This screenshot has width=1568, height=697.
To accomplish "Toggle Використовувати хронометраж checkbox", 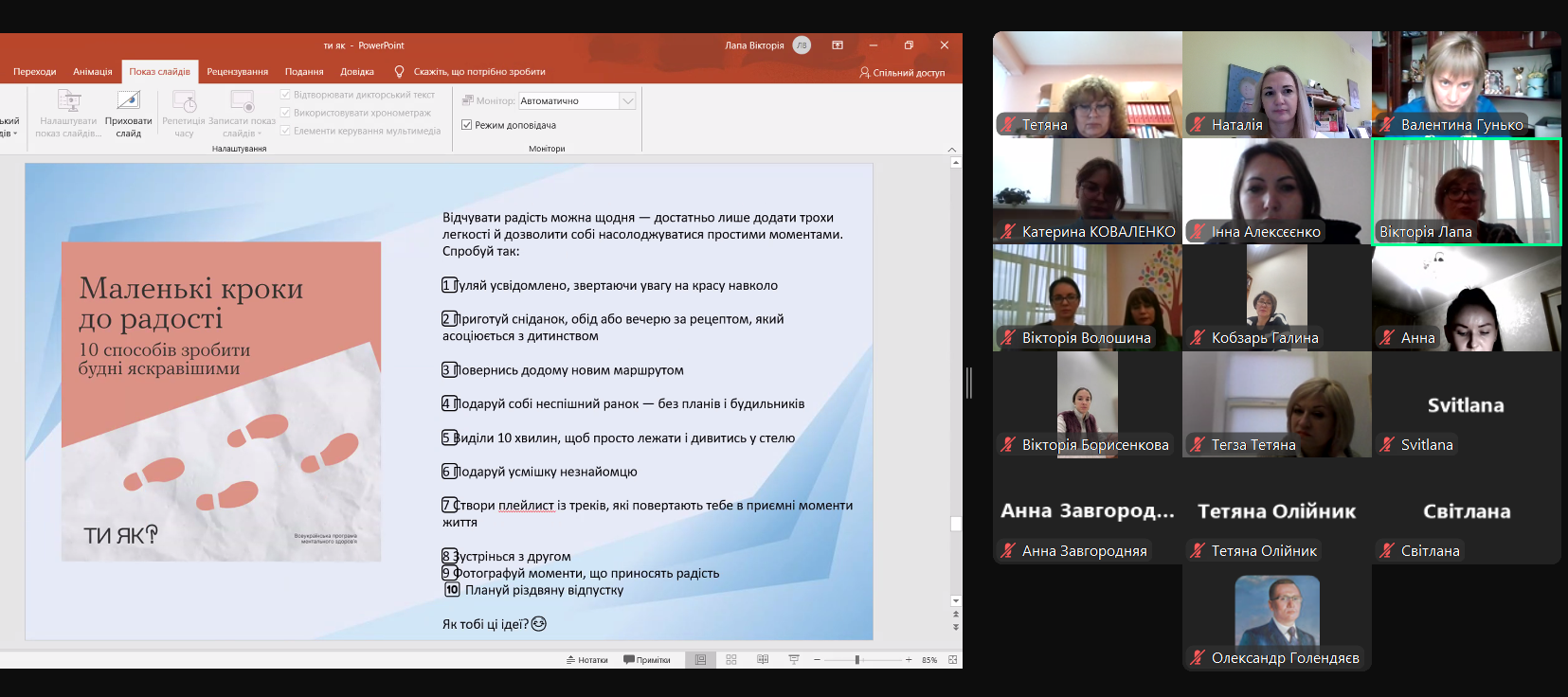I will point(285,113).
